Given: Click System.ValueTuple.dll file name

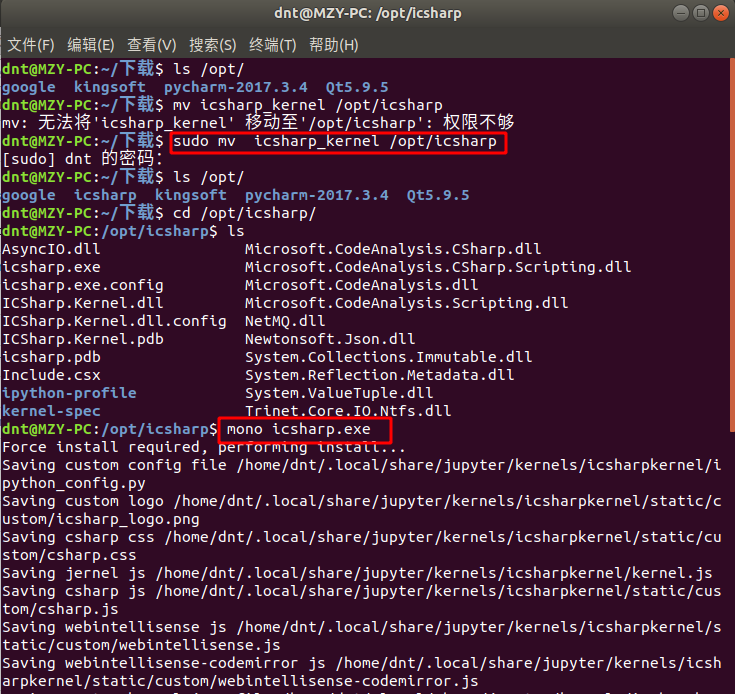Looking at the screenshot, I should tap(339, 393).
